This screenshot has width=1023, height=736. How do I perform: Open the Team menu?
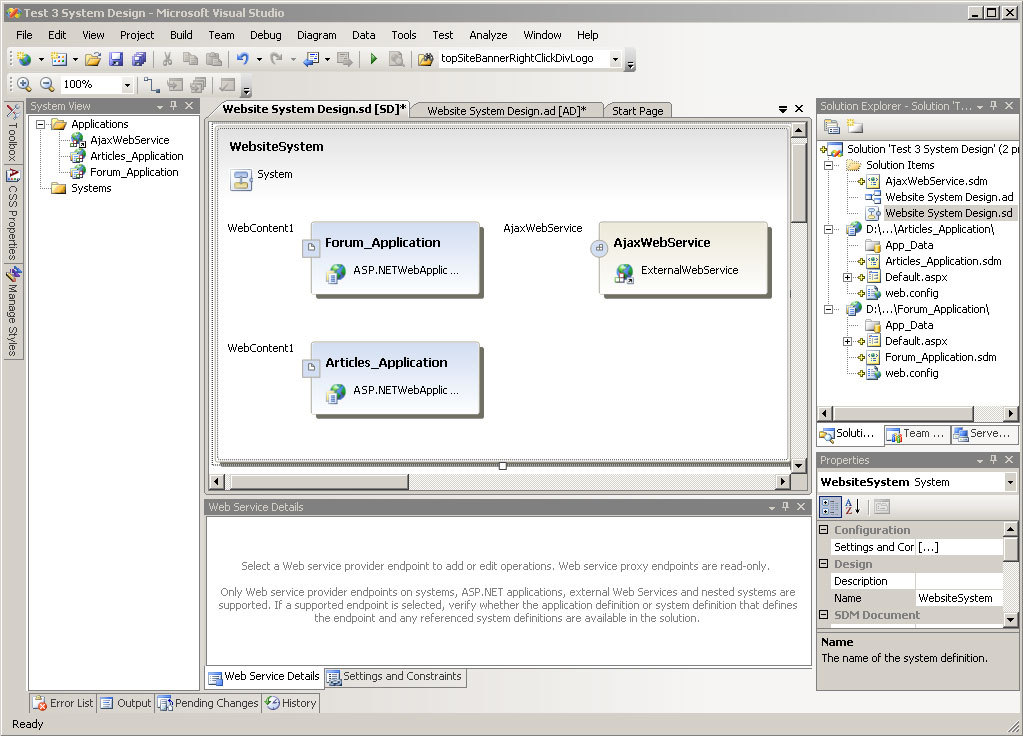221,35
